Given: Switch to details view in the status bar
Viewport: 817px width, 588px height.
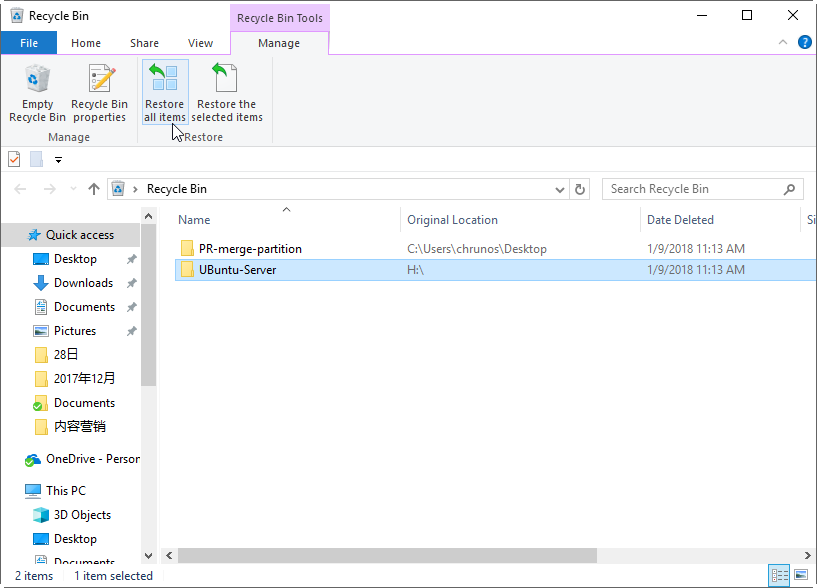Looking at the screenshot, I should pyautogui.click(x=779, y=575).
